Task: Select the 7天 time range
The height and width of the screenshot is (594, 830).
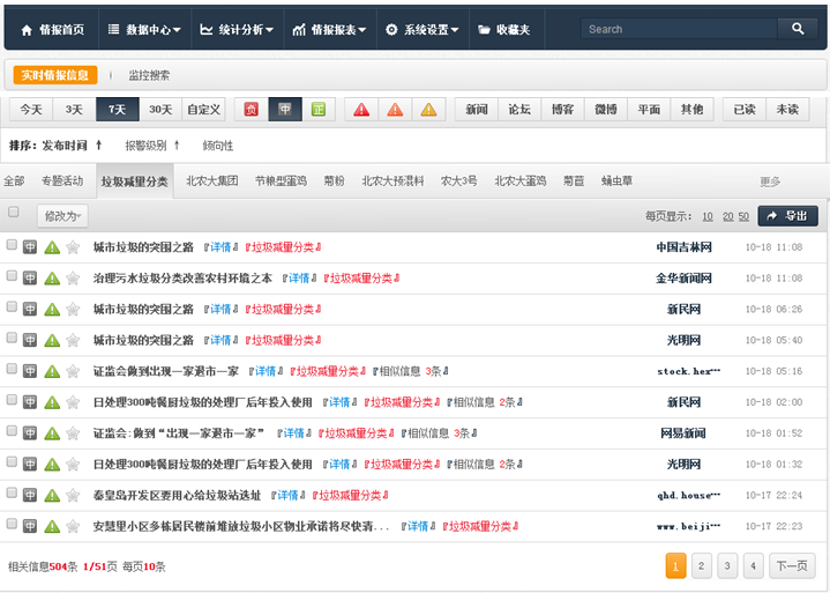Action: (118, 110)
